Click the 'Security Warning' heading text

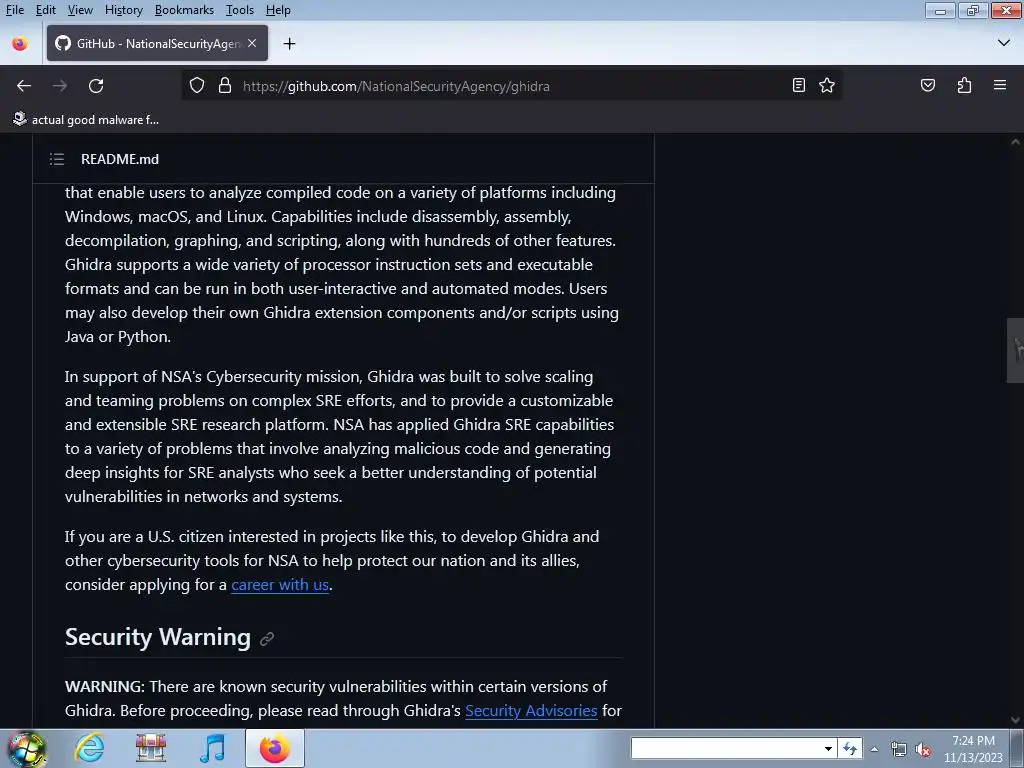point(157,637)
